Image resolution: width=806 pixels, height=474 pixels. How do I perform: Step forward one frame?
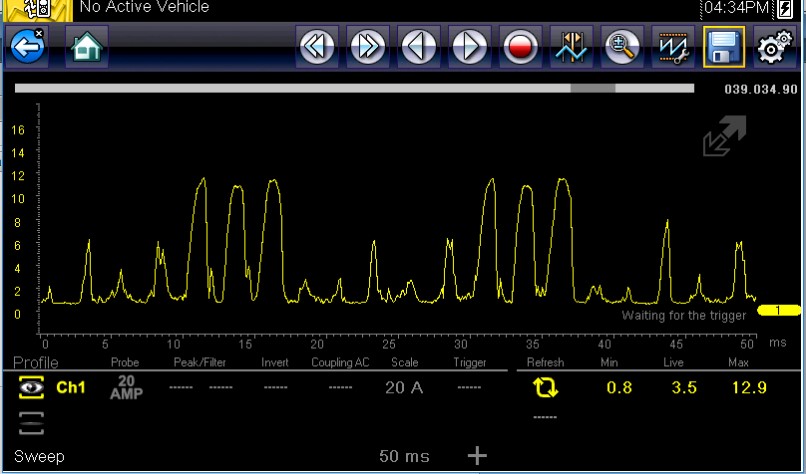click(x=470, y=47)
